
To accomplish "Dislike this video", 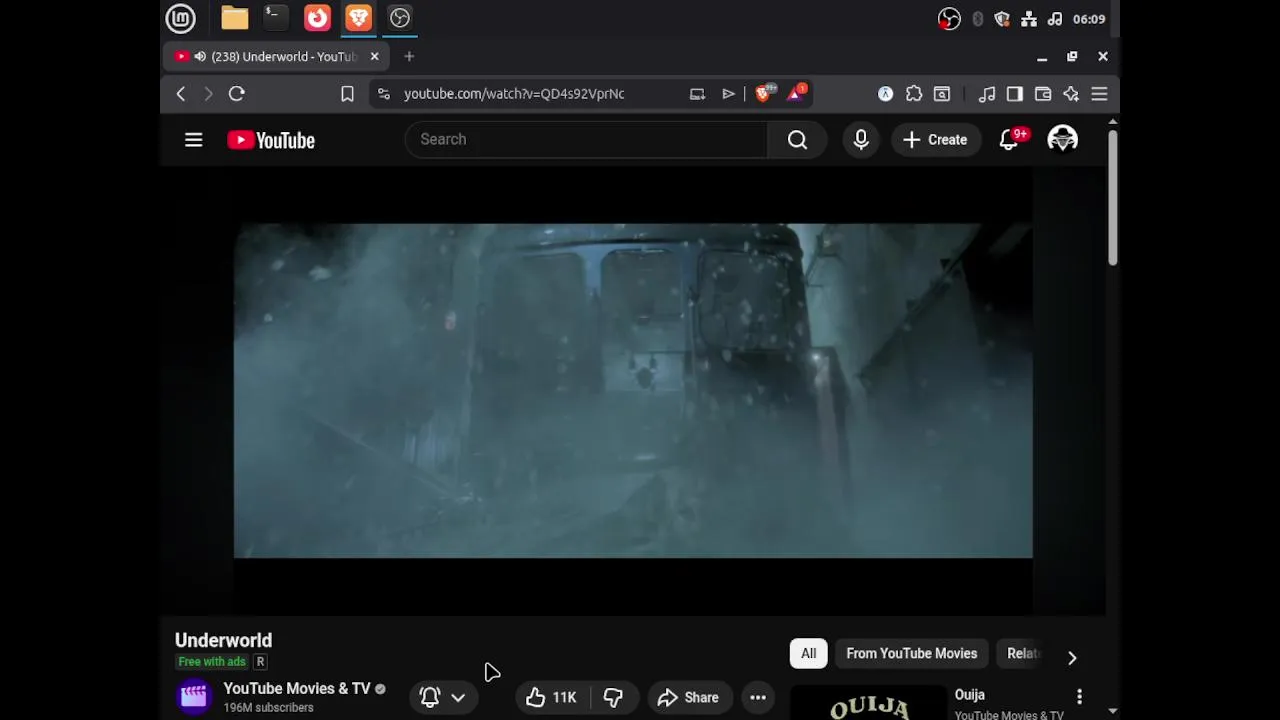I will tap(614, 698).
